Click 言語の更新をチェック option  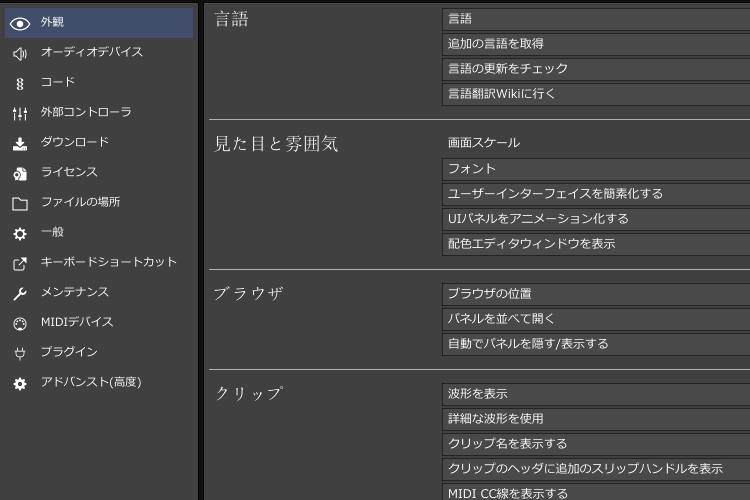[595, 69]
